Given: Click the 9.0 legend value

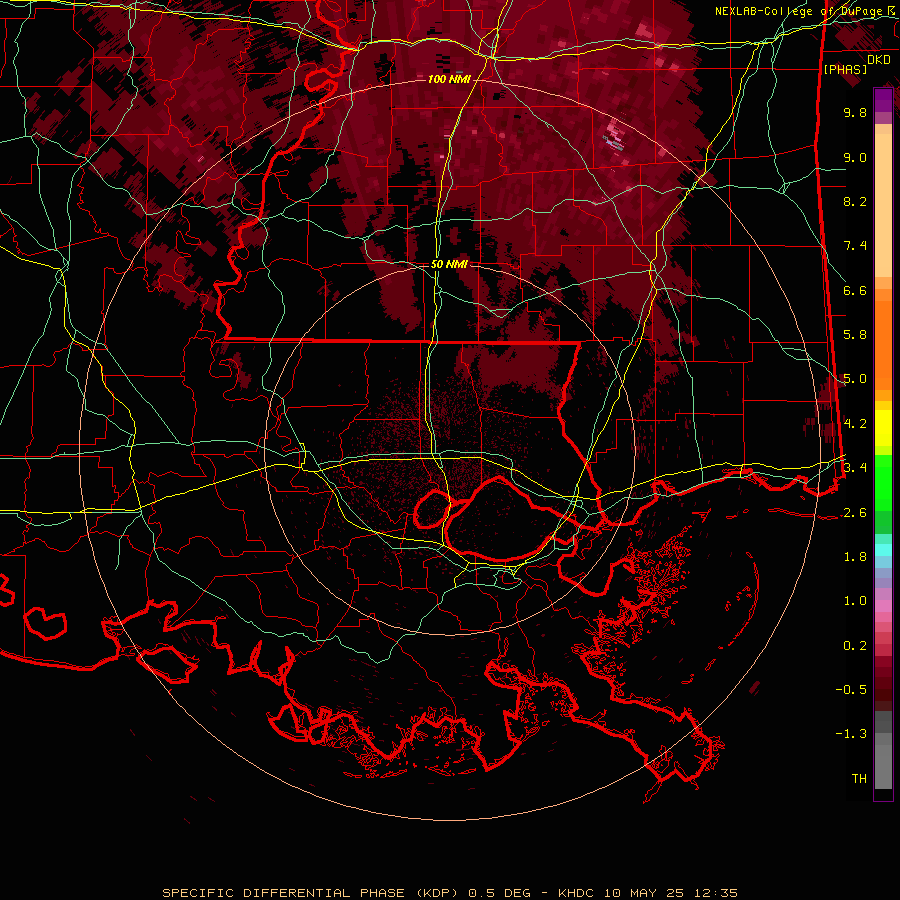Looking at the screenshot, I should coord(855,157).
